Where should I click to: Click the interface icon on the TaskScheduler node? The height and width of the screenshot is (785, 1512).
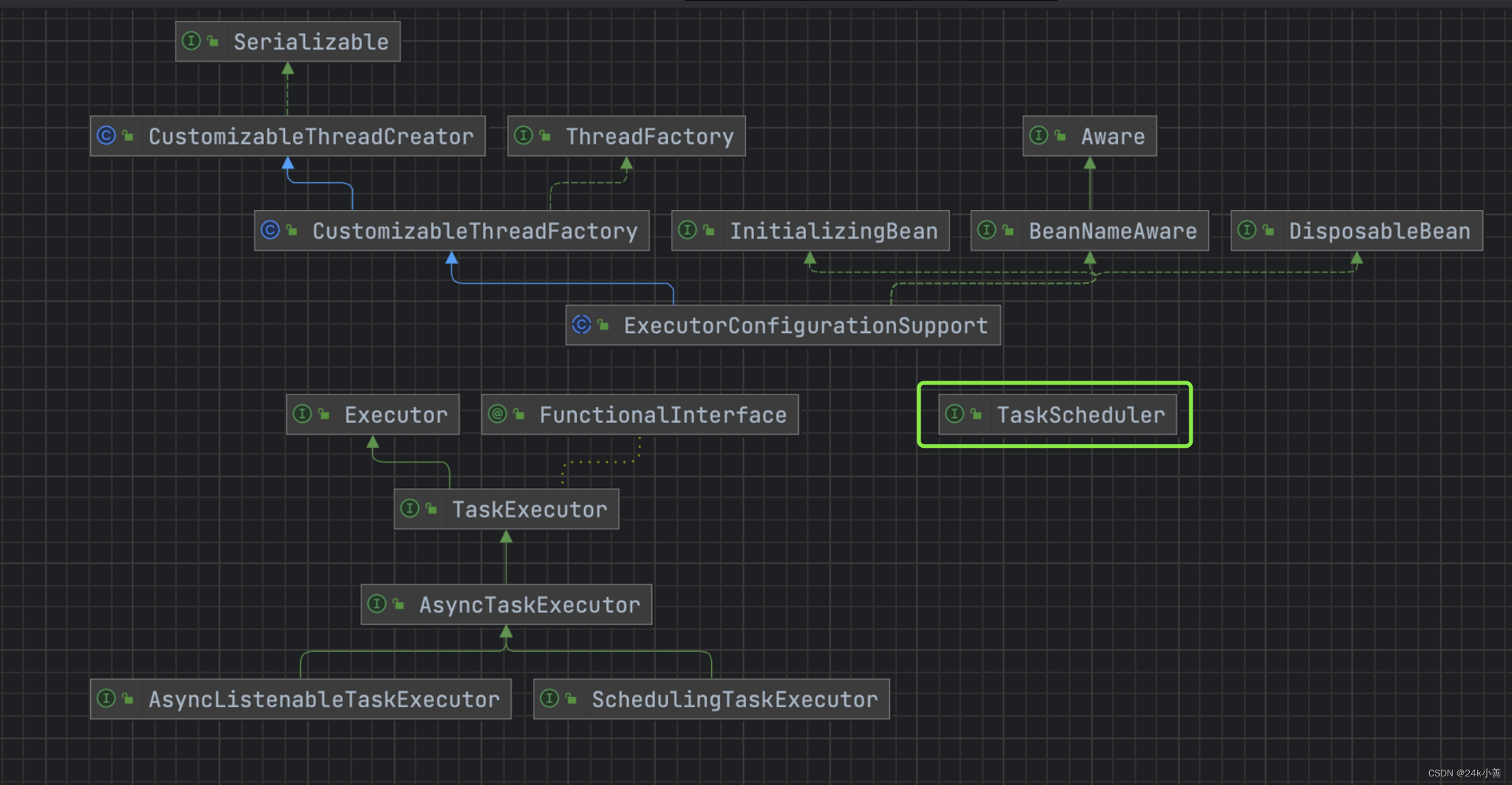pos(954,414)
